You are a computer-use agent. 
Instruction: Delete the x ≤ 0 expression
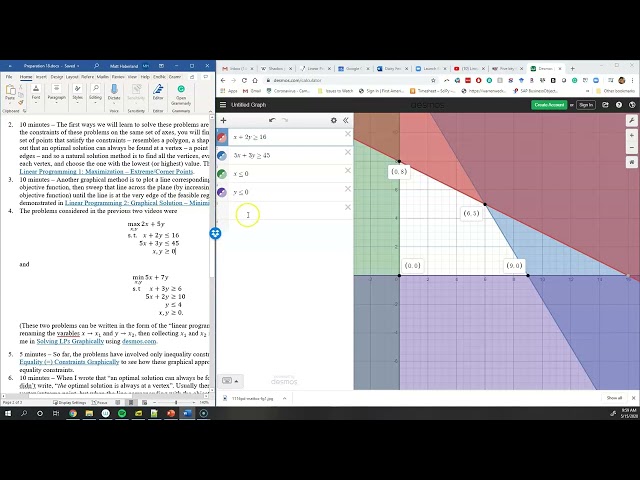(348, 171)
